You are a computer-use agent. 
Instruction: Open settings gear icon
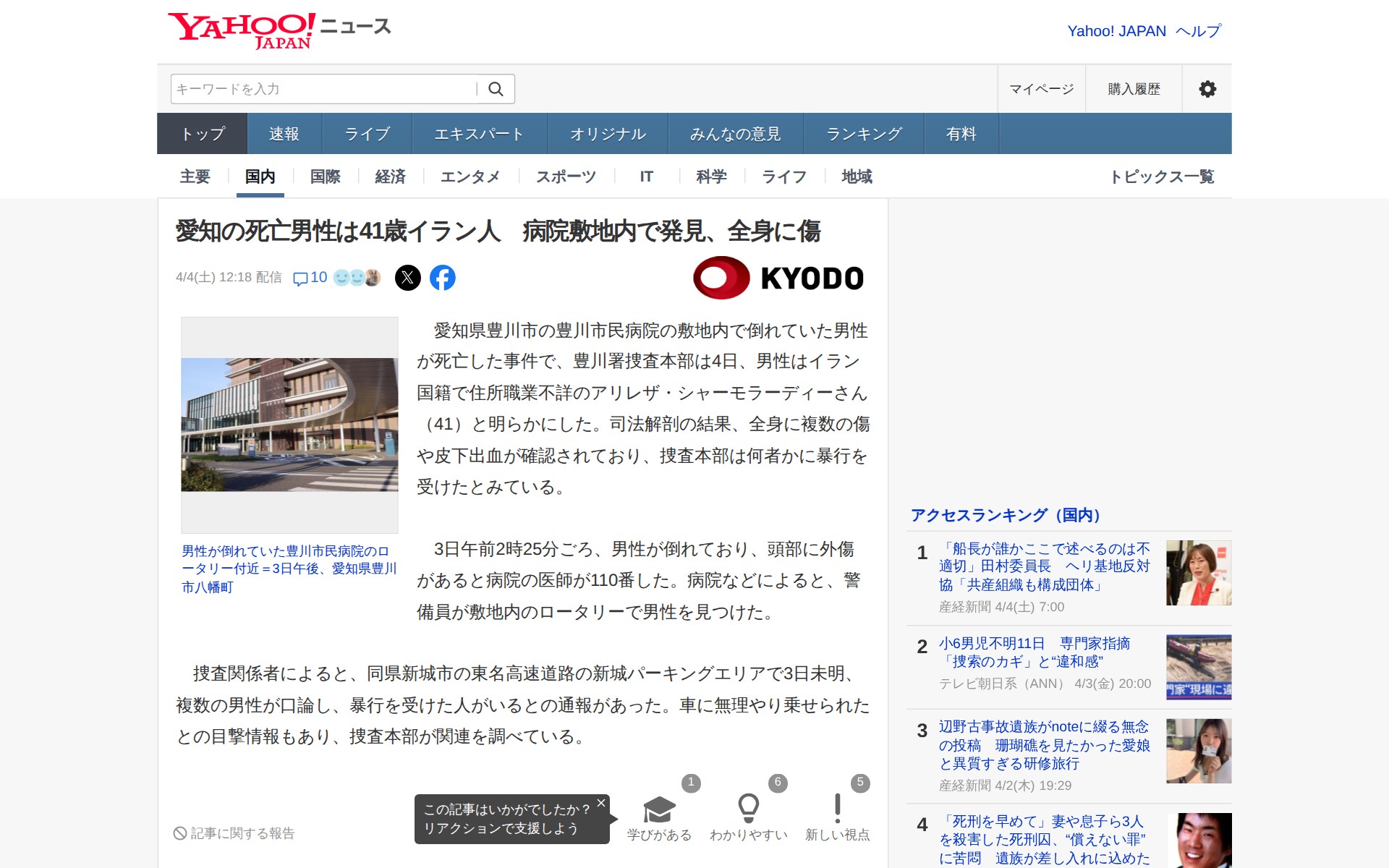(x=1207, y=89)
